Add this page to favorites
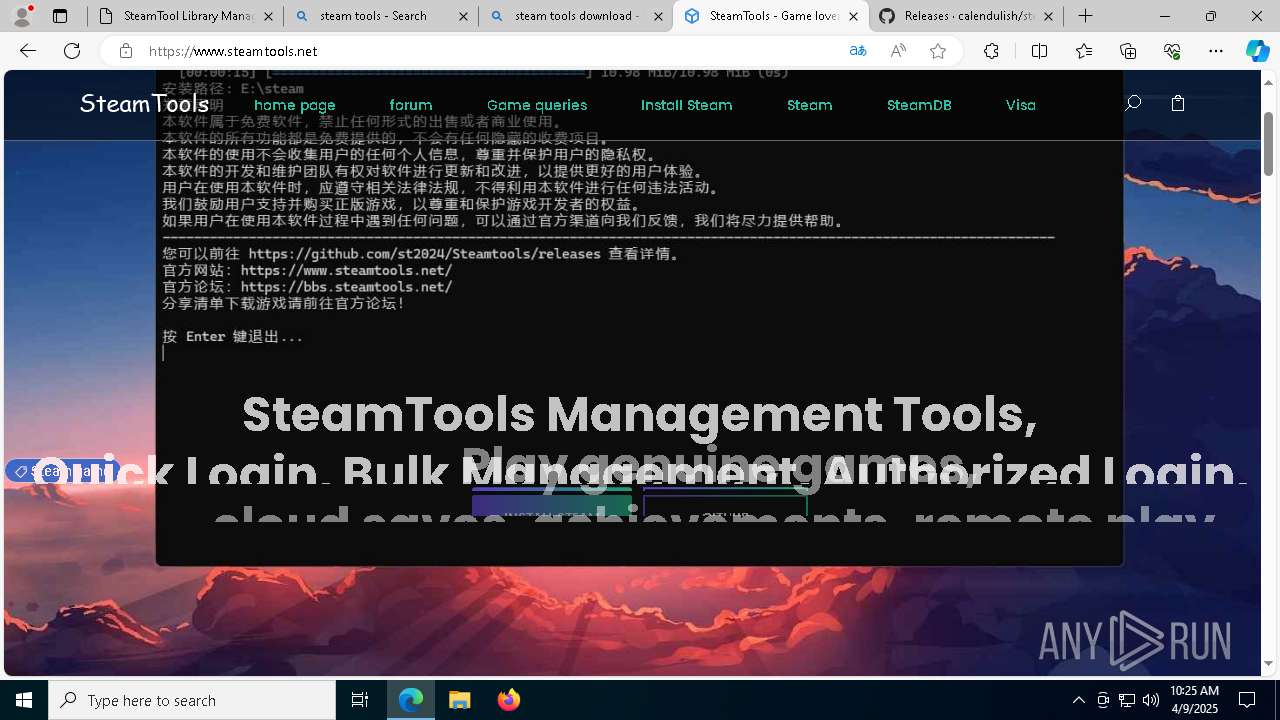This screenshot has height=720, width=1280. tap(938, 51)
